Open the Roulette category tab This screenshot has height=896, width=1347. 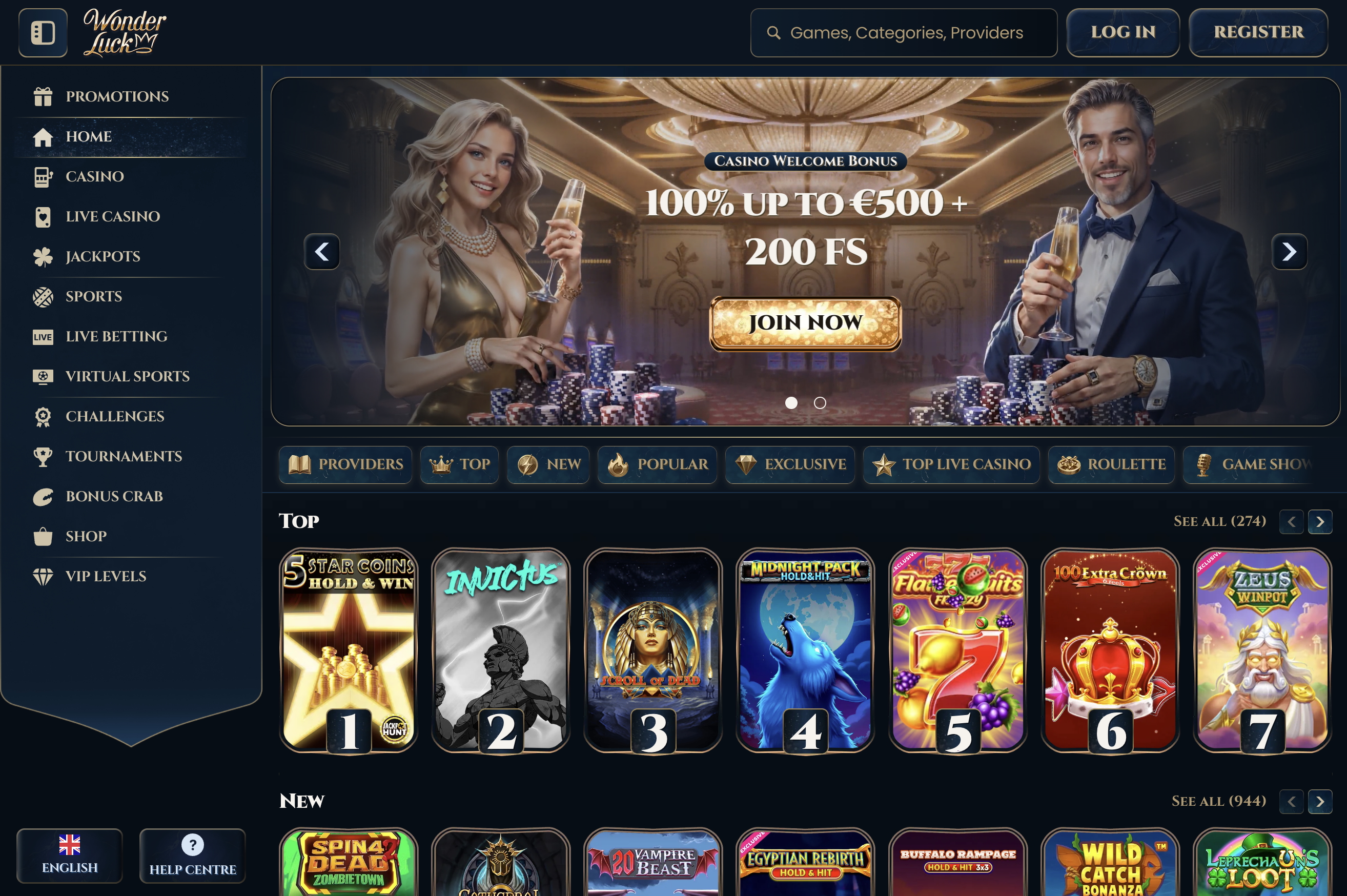tap(1111, 464)
